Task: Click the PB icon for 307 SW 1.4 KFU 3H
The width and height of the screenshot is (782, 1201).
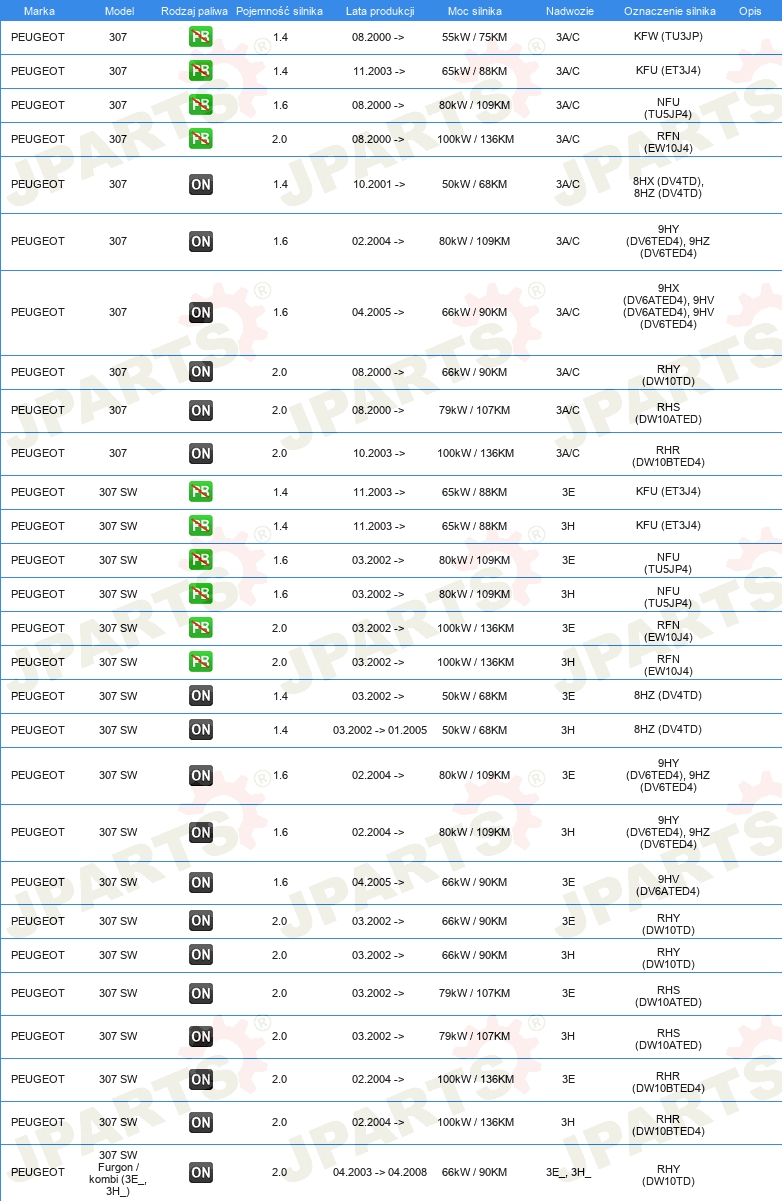Action: (201, 526)
